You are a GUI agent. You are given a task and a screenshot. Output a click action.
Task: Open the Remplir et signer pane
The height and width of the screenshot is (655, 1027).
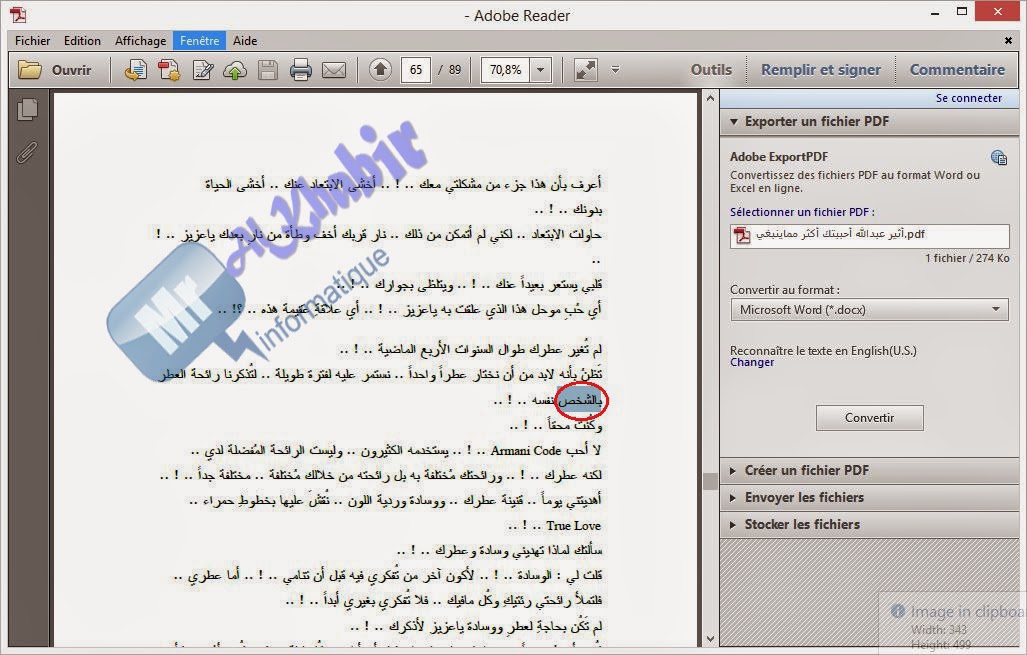(x=821, y=69)
